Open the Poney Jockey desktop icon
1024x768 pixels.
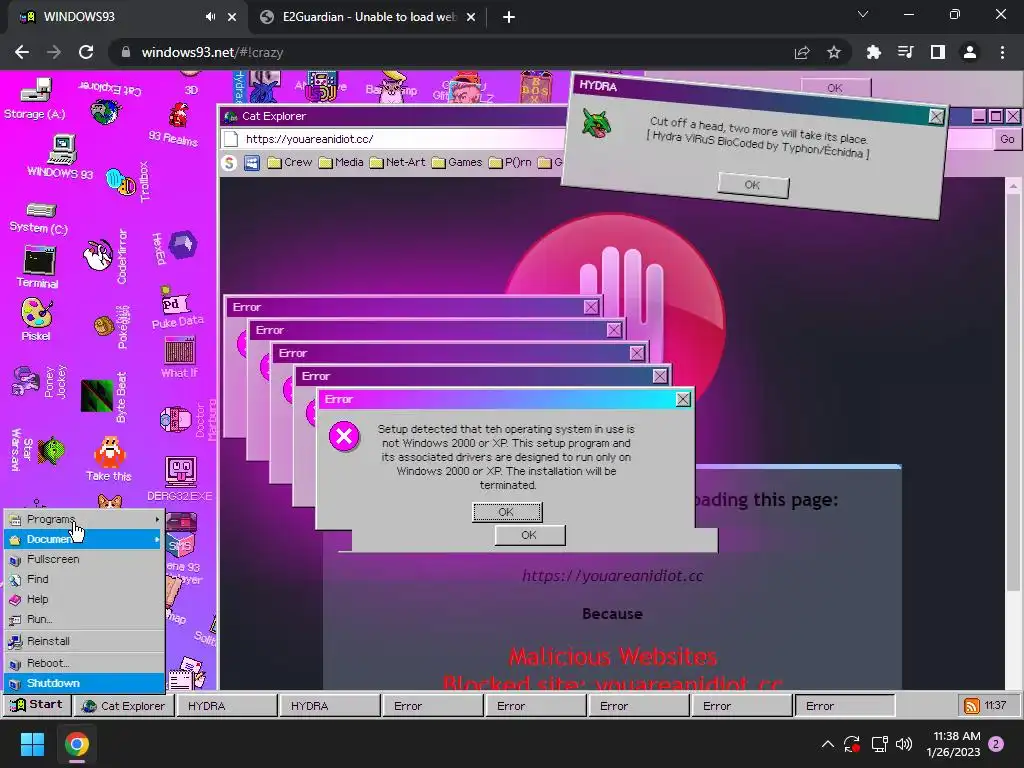pos(38,381)
